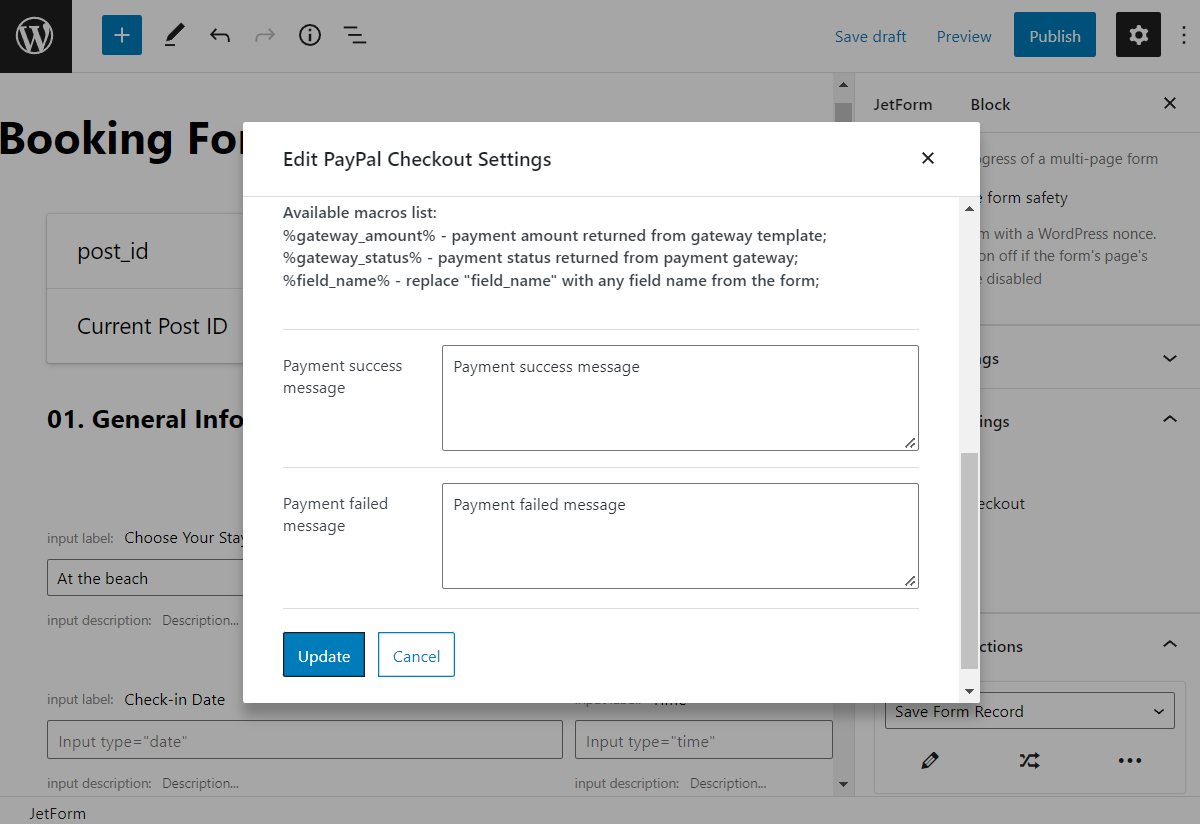Screen dimensions: 1200x824
Task: Open the block inserter
Action: [121, 34]
